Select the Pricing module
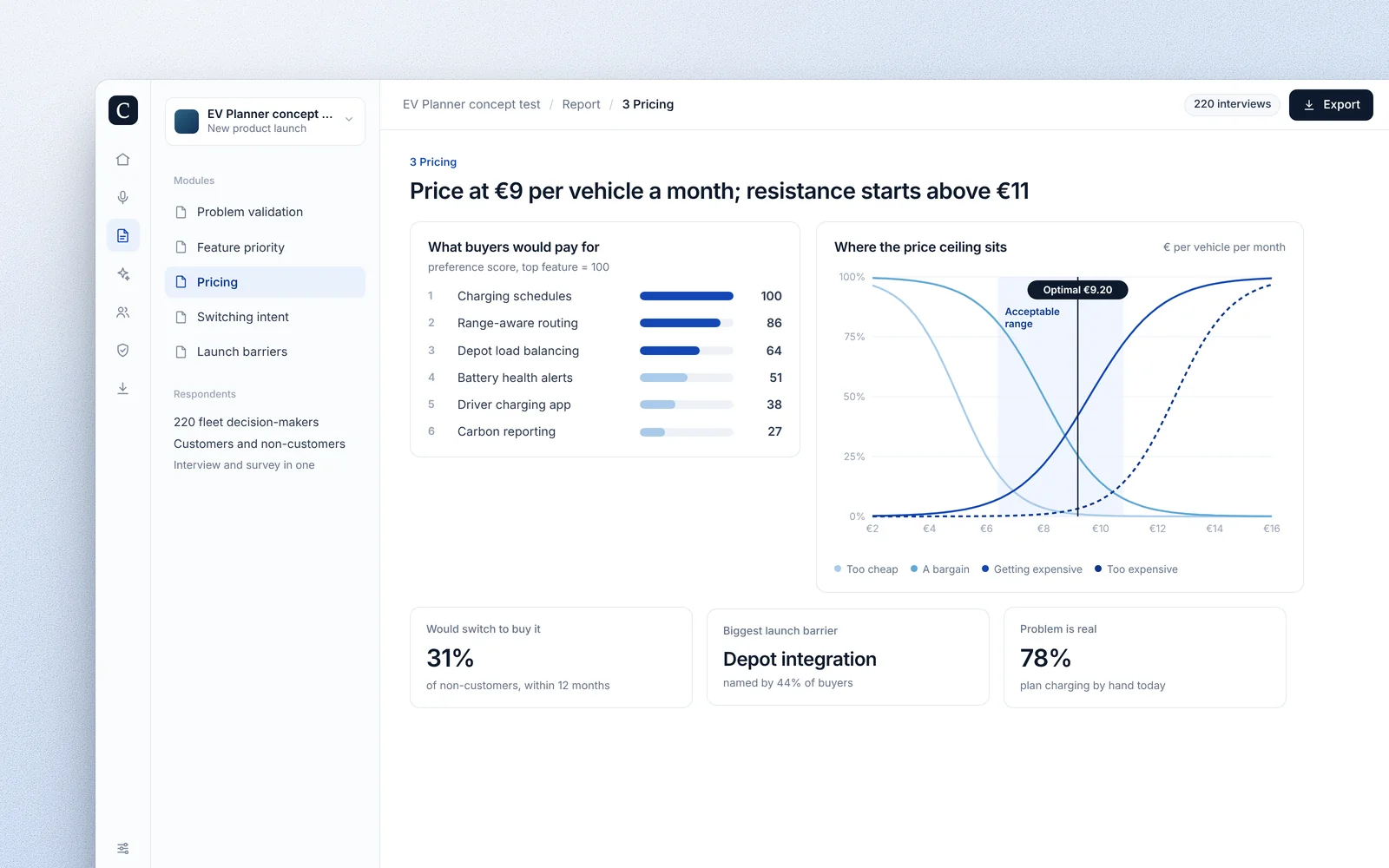1389x868 pixels. tap(265, 282)
